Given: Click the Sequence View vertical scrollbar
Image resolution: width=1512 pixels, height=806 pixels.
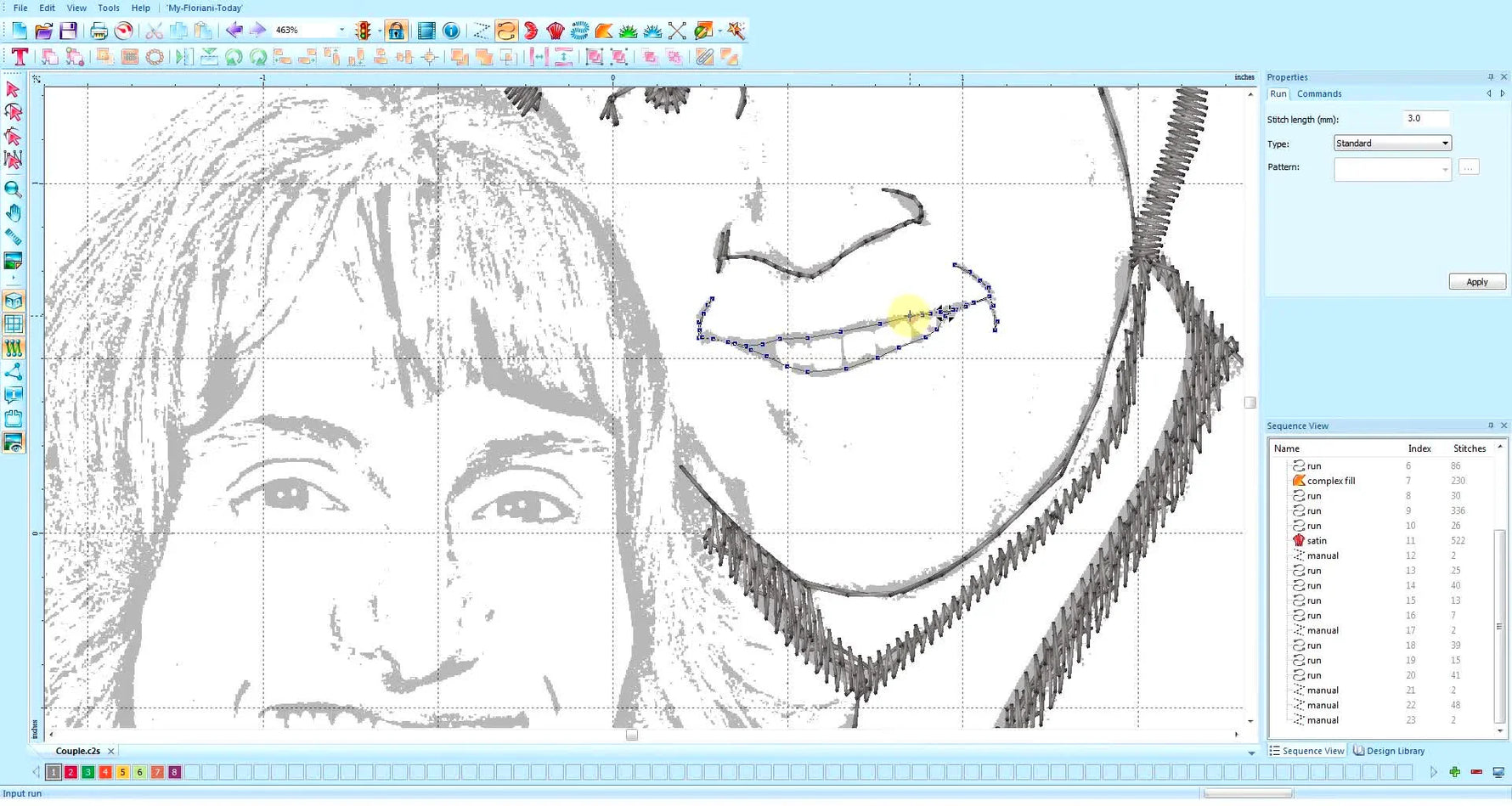Looking at the screenshot, I should coord(1499,627).
